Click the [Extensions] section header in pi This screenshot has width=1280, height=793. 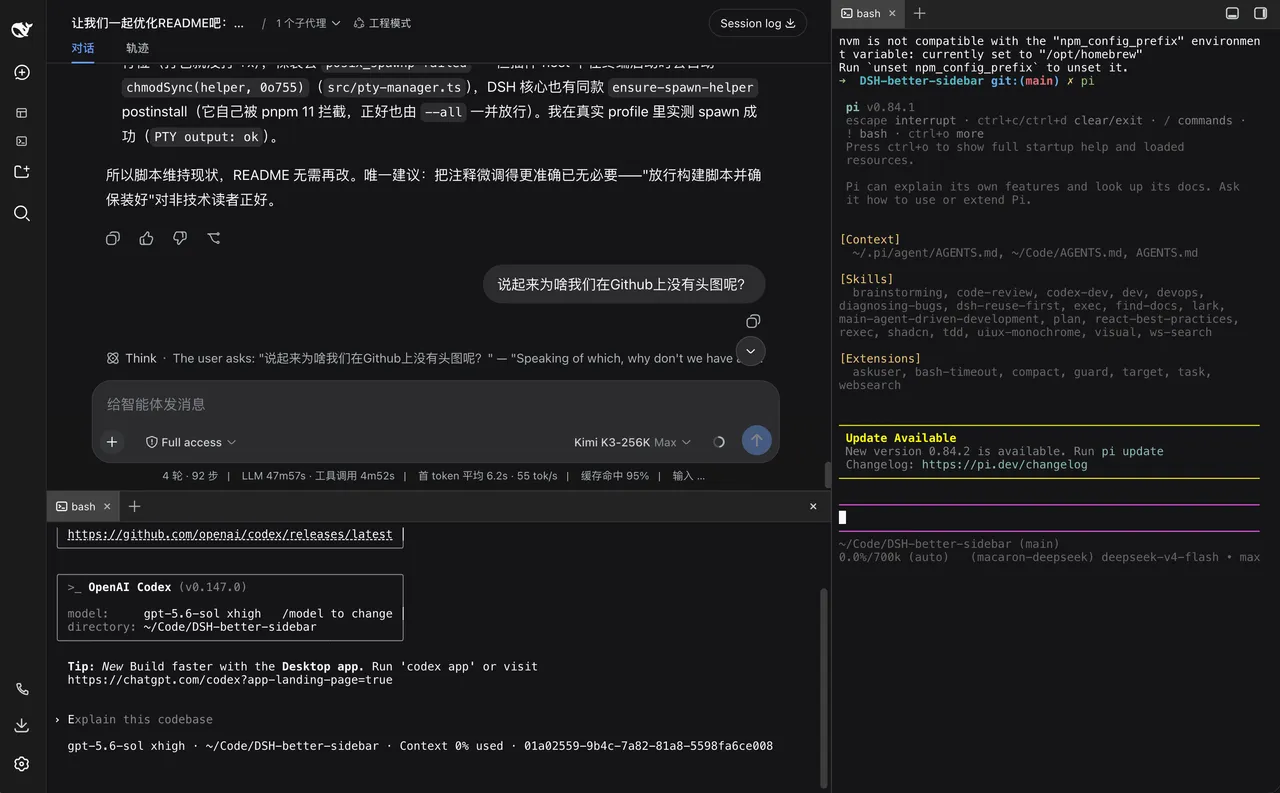tap(879, 358)
